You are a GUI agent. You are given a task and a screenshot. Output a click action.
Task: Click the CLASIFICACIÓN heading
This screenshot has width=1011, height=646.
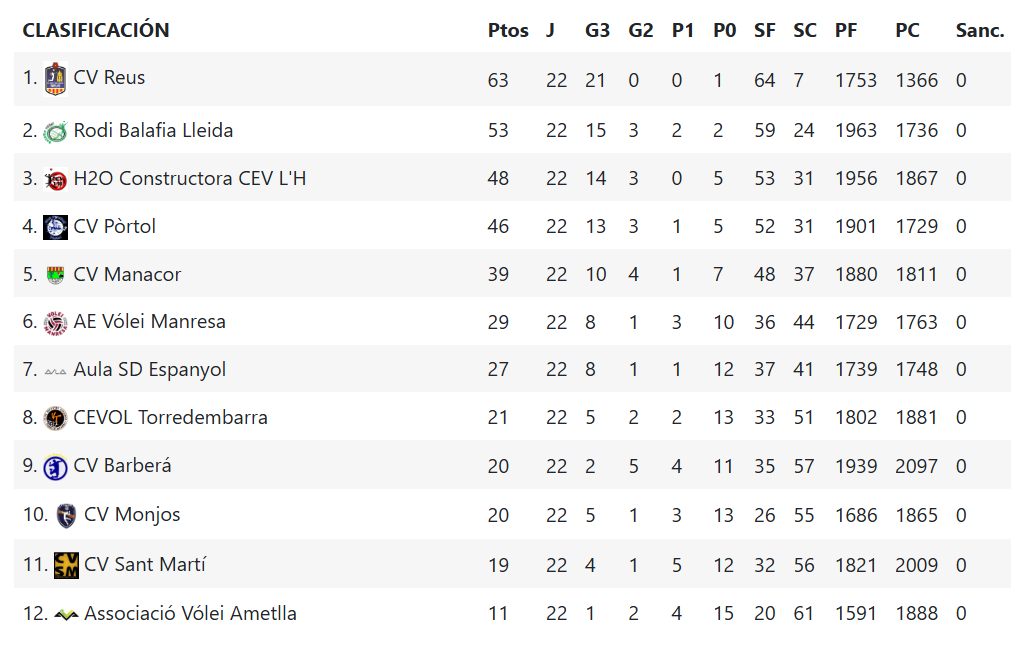tap(96, 30)
